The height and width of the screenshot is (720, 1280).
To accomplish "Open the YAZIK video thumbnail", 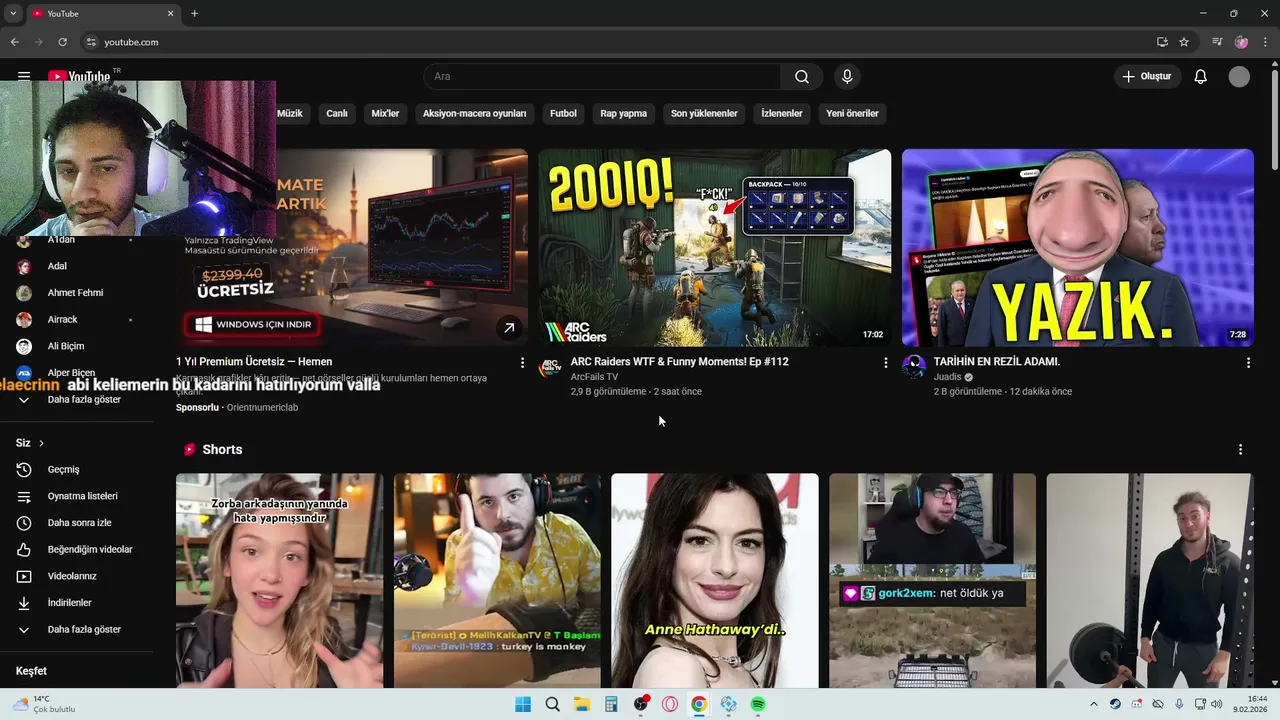I will click(1078, 248).
